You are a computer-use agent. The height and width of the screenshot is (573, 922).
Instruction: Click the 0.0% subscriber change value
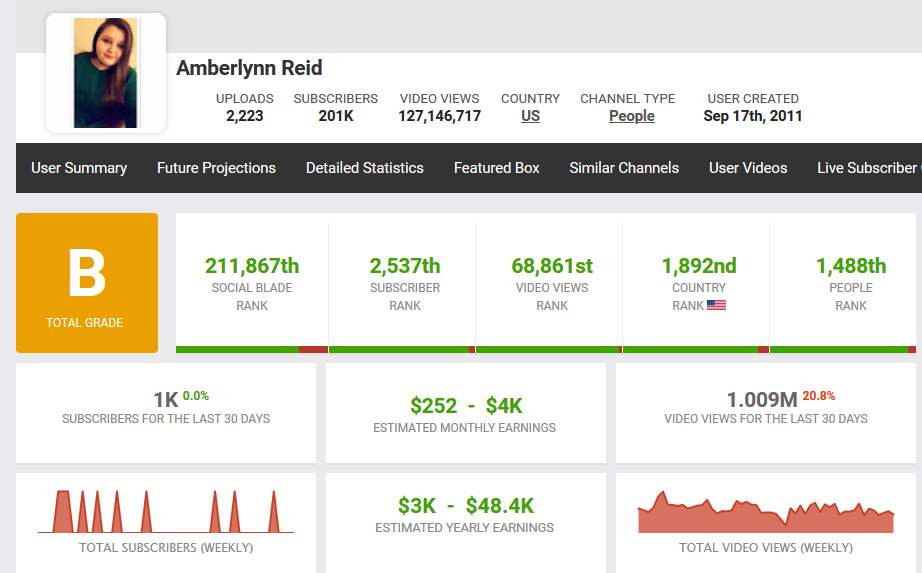click(196, 396)
